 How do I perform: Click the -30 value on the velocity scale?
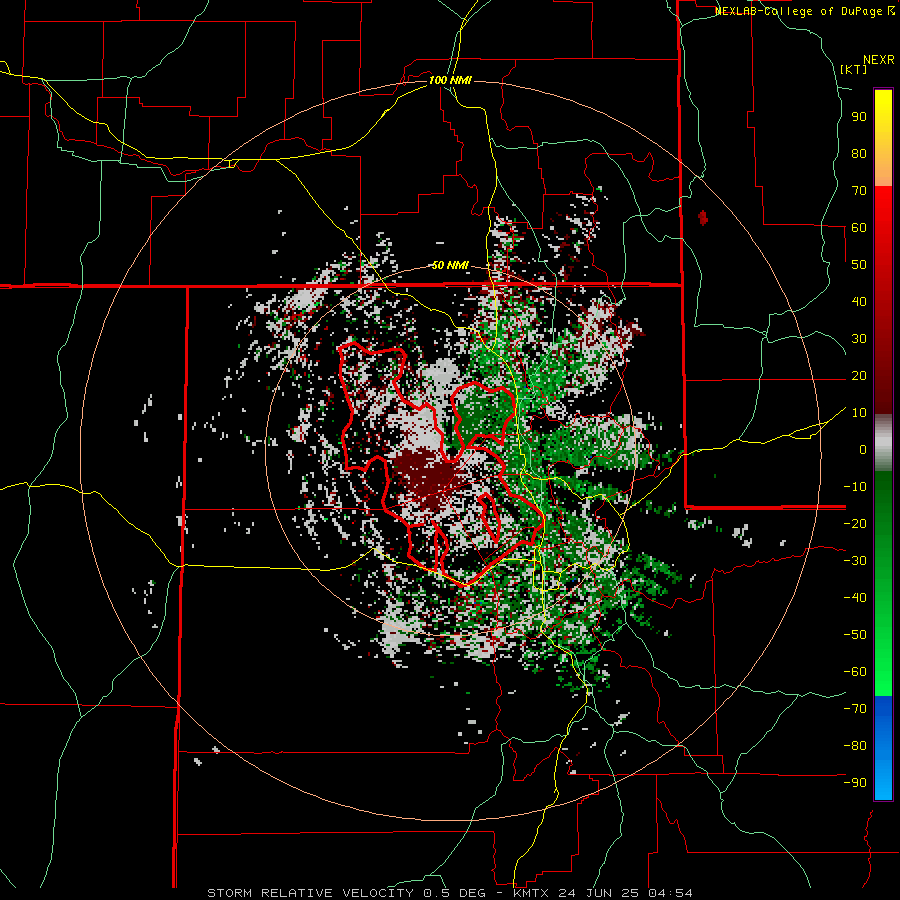[855, 561]
